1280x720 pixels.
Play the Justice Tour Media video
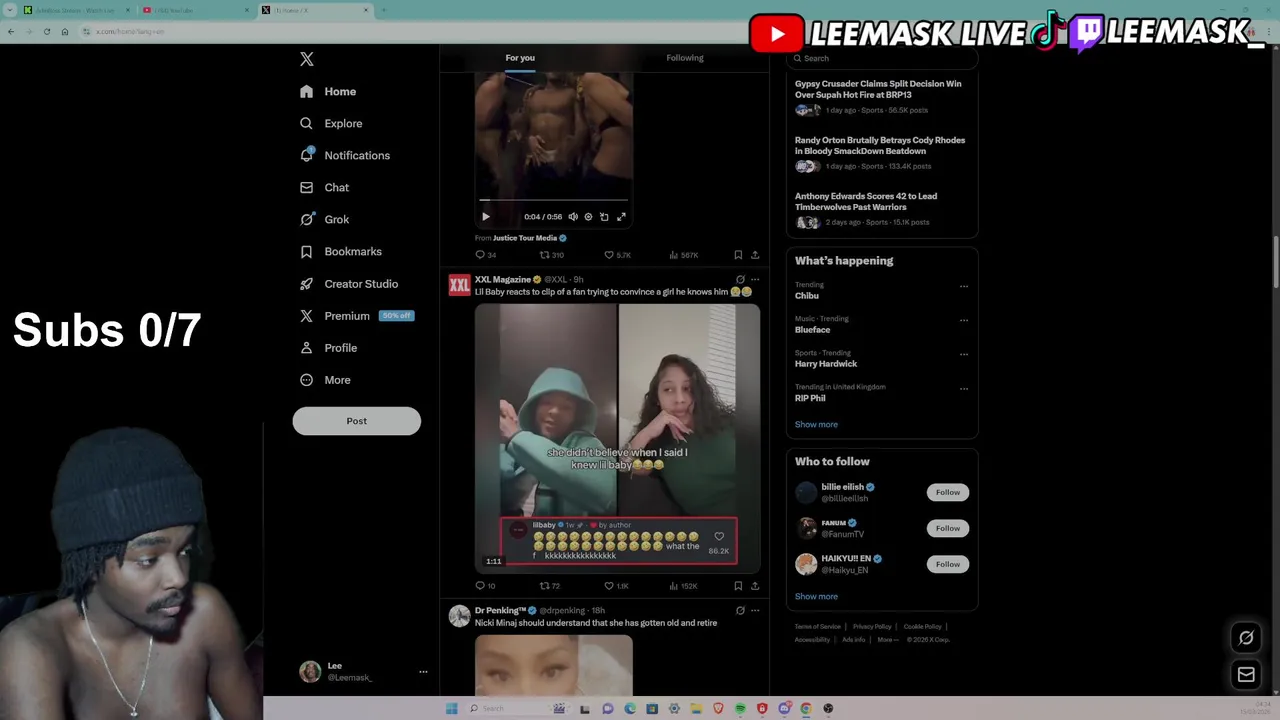coord(486,216)
